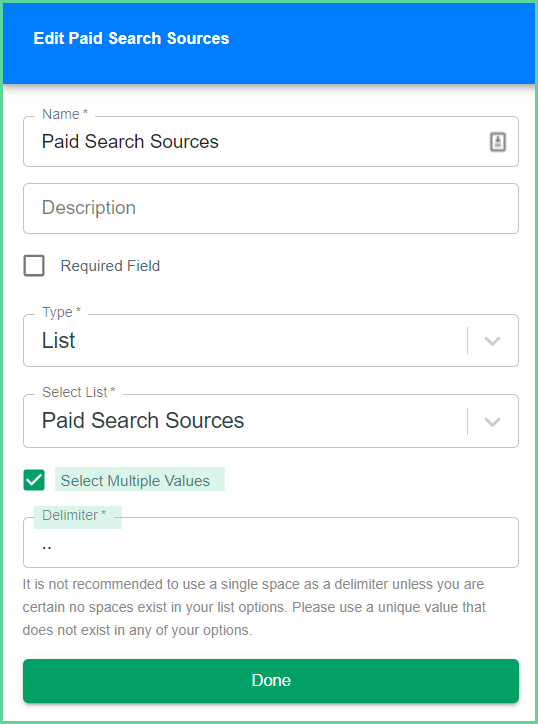
Task: Click into the empty Description field
Action: coord(271,208)
